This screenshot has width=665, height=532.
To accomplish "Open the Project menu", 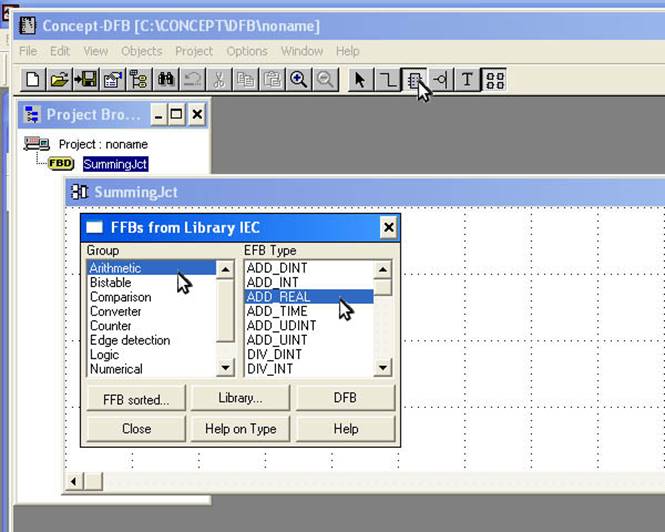I will 194,51.
